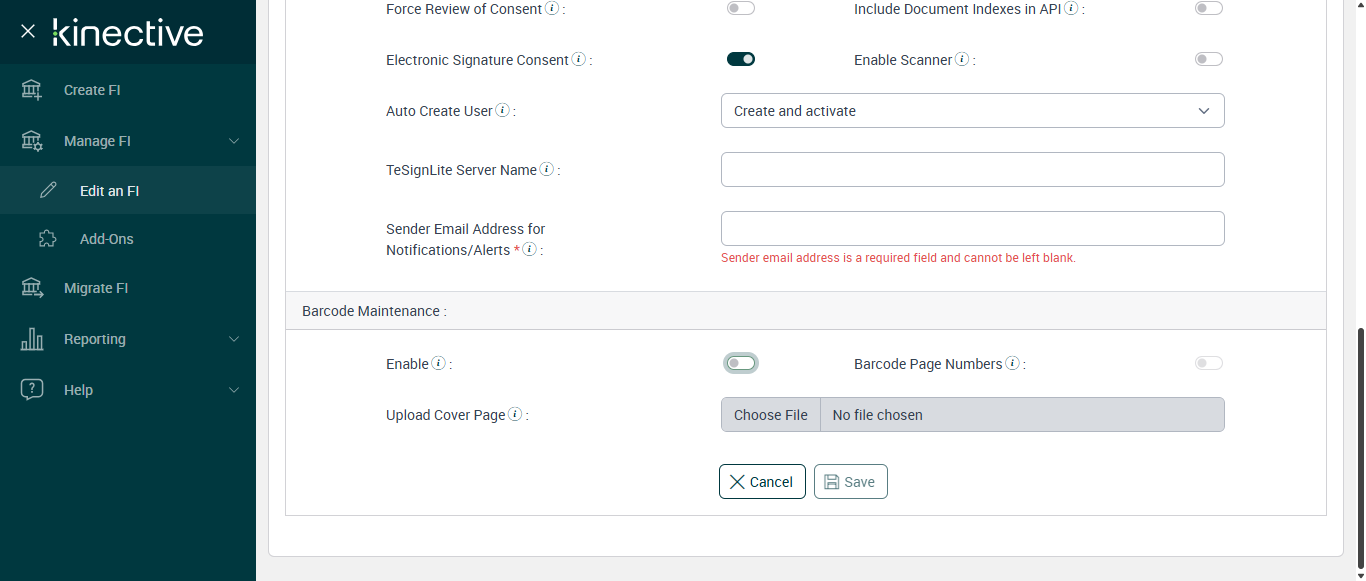1366x581 pixels.
Task: Turn off Electronic Signature Consent toggle
Action: click(x=741, y=60)
